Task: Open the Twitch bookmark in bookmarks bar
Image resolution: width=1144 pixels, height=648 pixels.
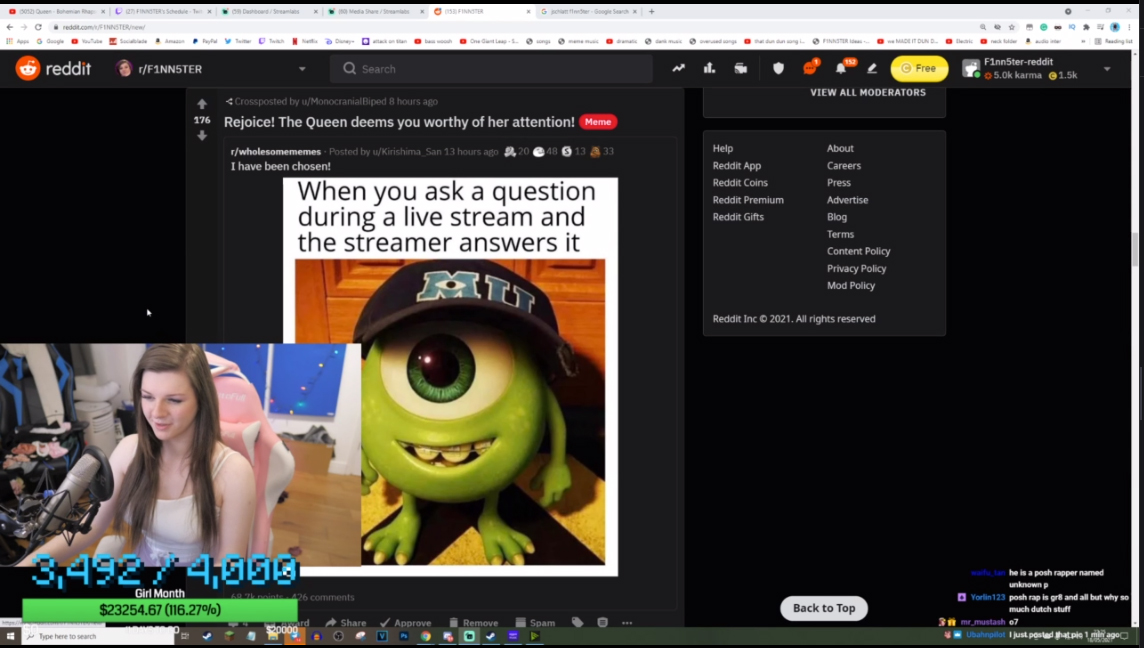Action: coord(271,42)
